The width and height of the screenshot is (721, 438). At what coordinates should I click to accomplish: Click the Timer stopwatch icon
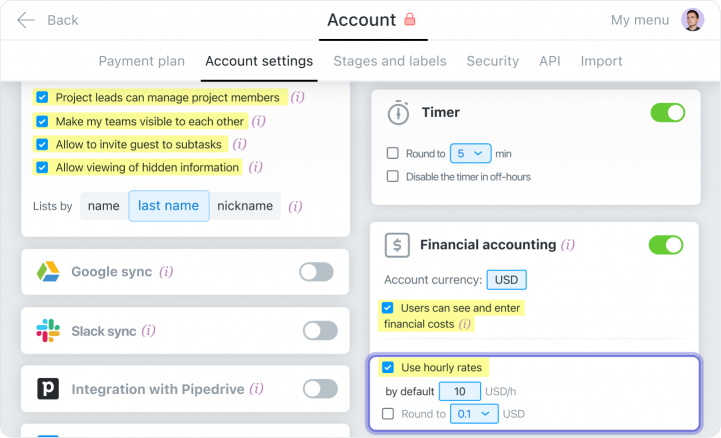coord(398,113)
